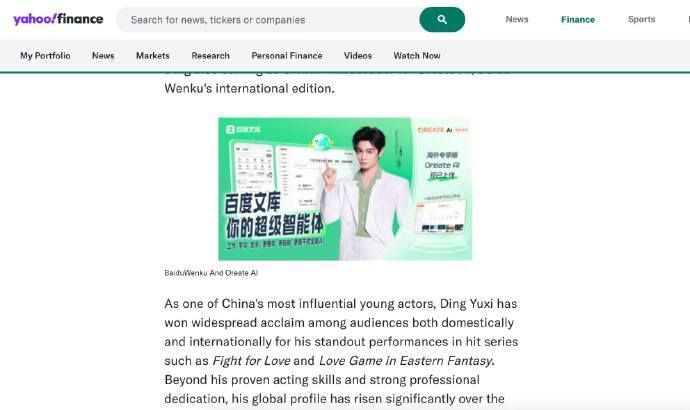Open the top News link
The image size is (690, 410).
pyautogui.click(x=517, y=19)
